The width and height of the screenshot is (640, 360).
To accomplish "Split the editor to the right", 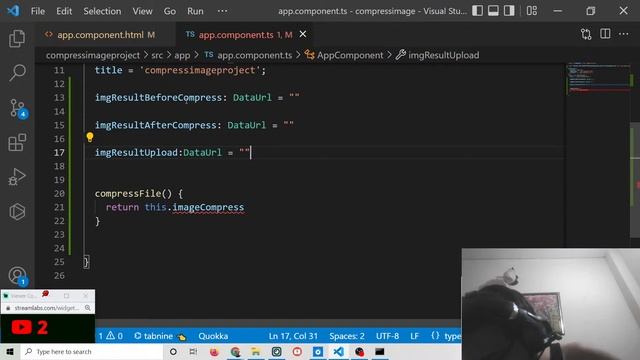I will (x=605, y=34).
